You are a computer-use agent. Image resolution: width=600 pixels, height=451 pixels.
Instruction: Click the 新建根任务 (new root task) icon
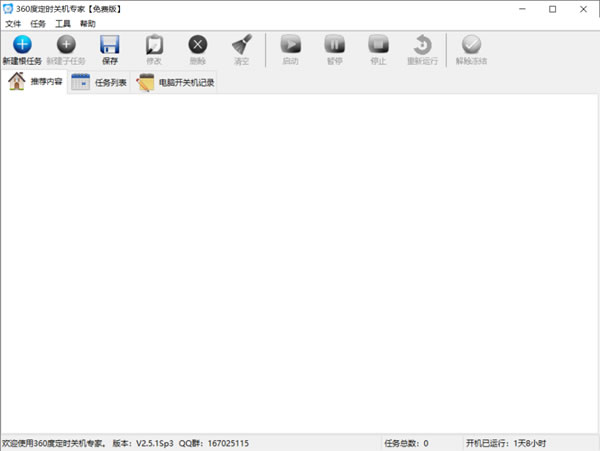(22, 44)
